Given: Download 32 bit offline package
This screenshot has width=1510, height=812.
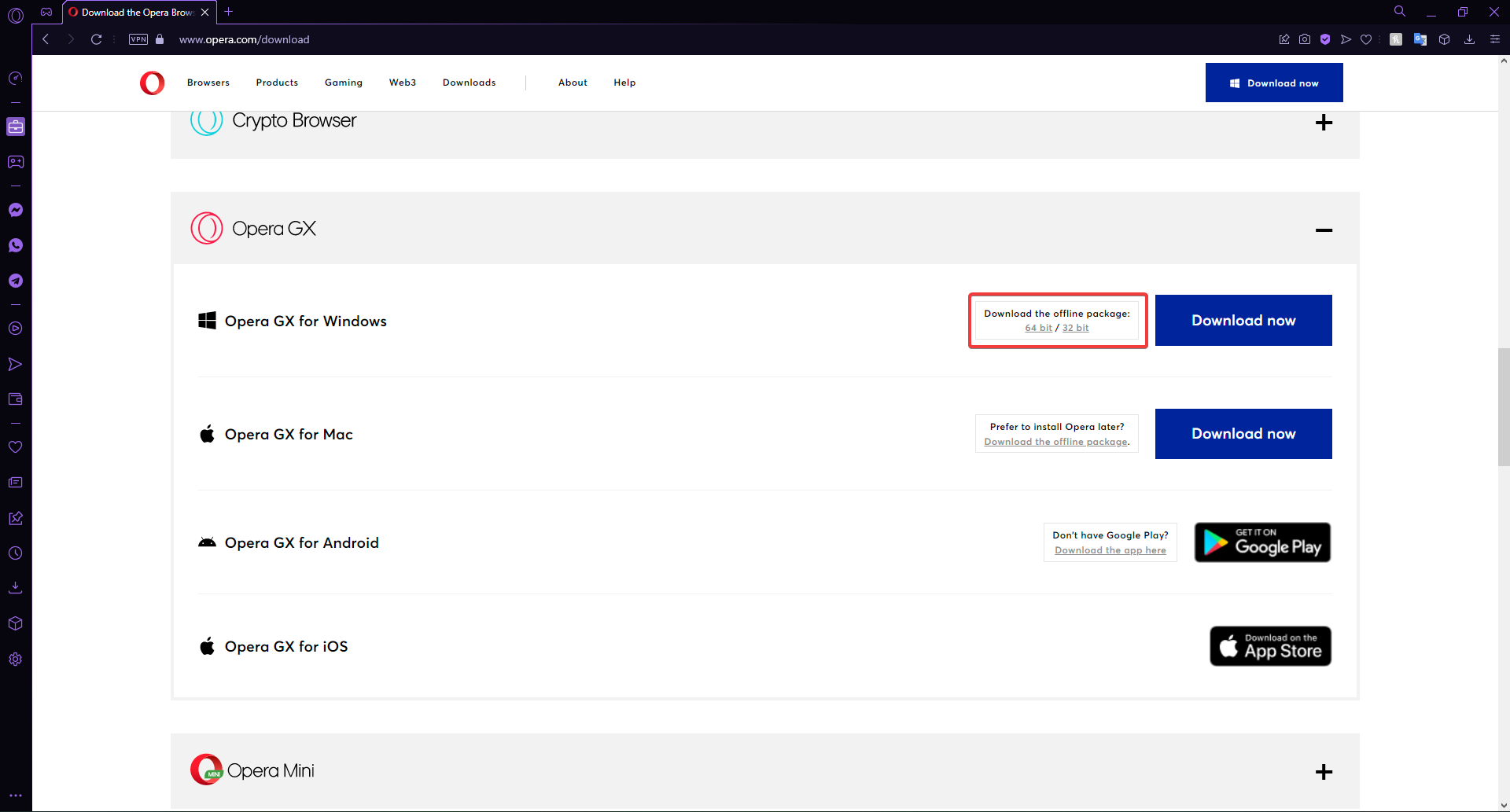Looking at the screenshot, I should coord(1075,328).
